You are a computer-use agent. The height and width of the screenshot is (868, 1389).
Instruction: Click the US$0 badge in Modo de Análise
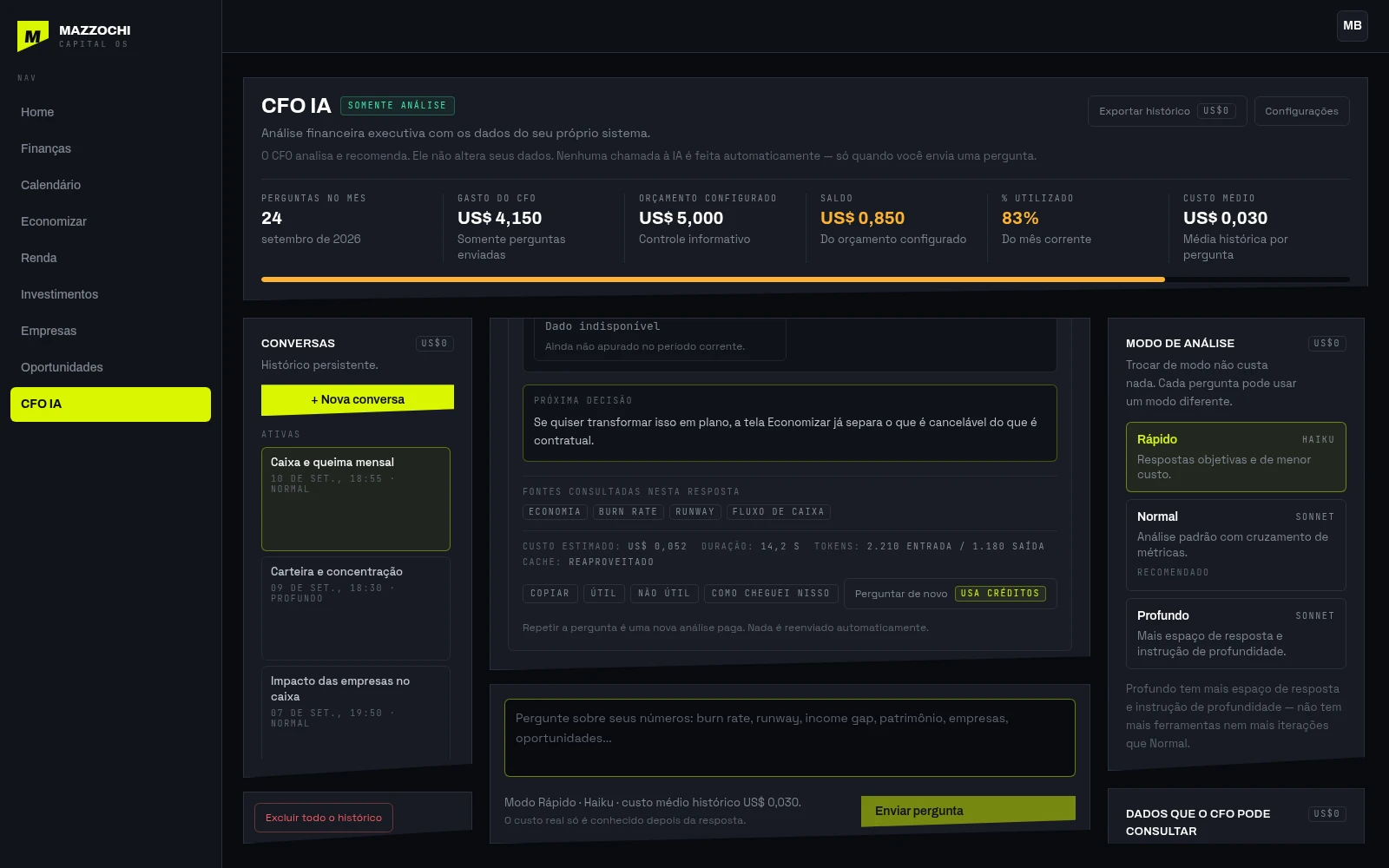click(1326, 344)
